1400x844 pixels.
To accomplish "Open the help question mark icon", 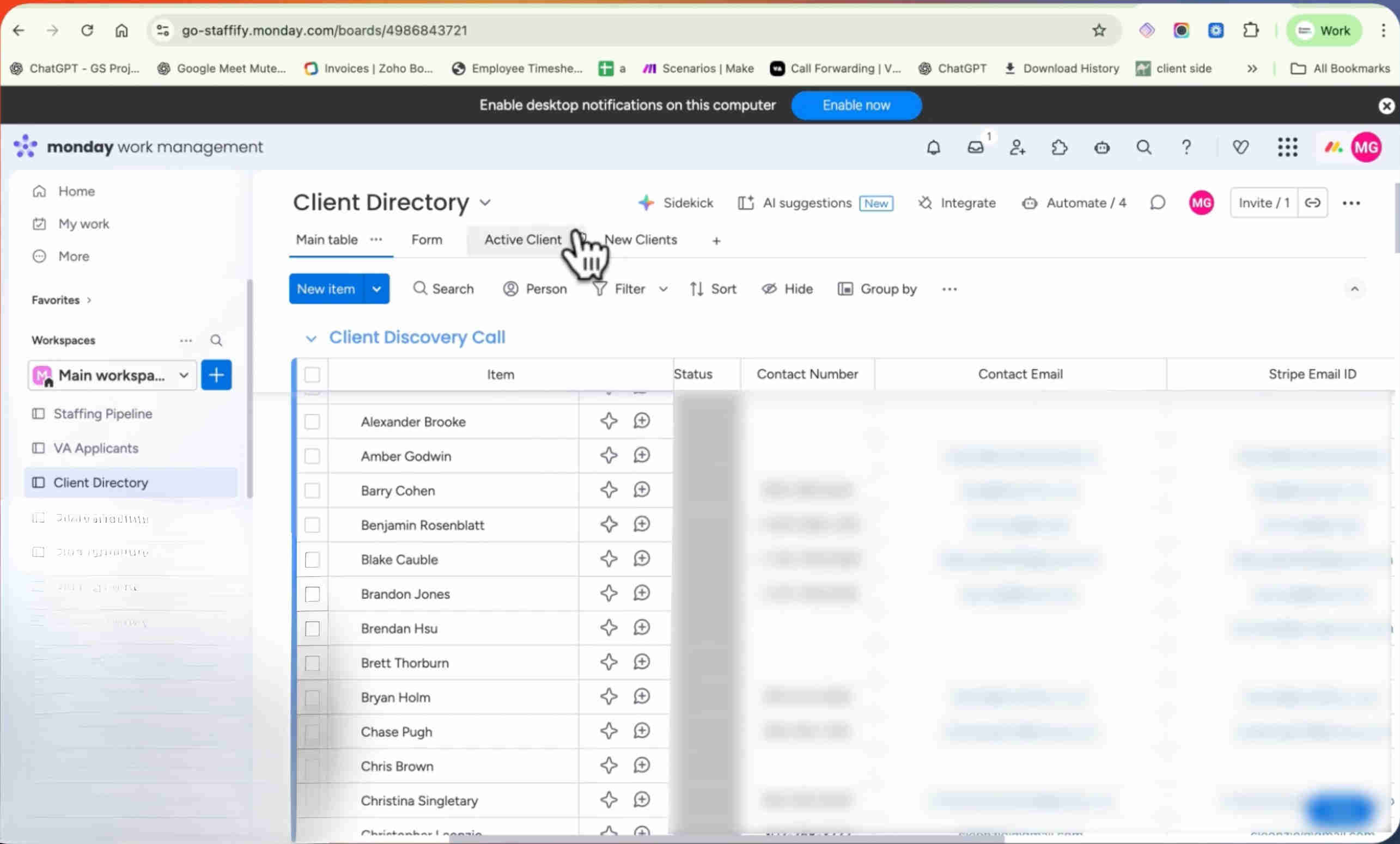I will (x=1186, y=148).
